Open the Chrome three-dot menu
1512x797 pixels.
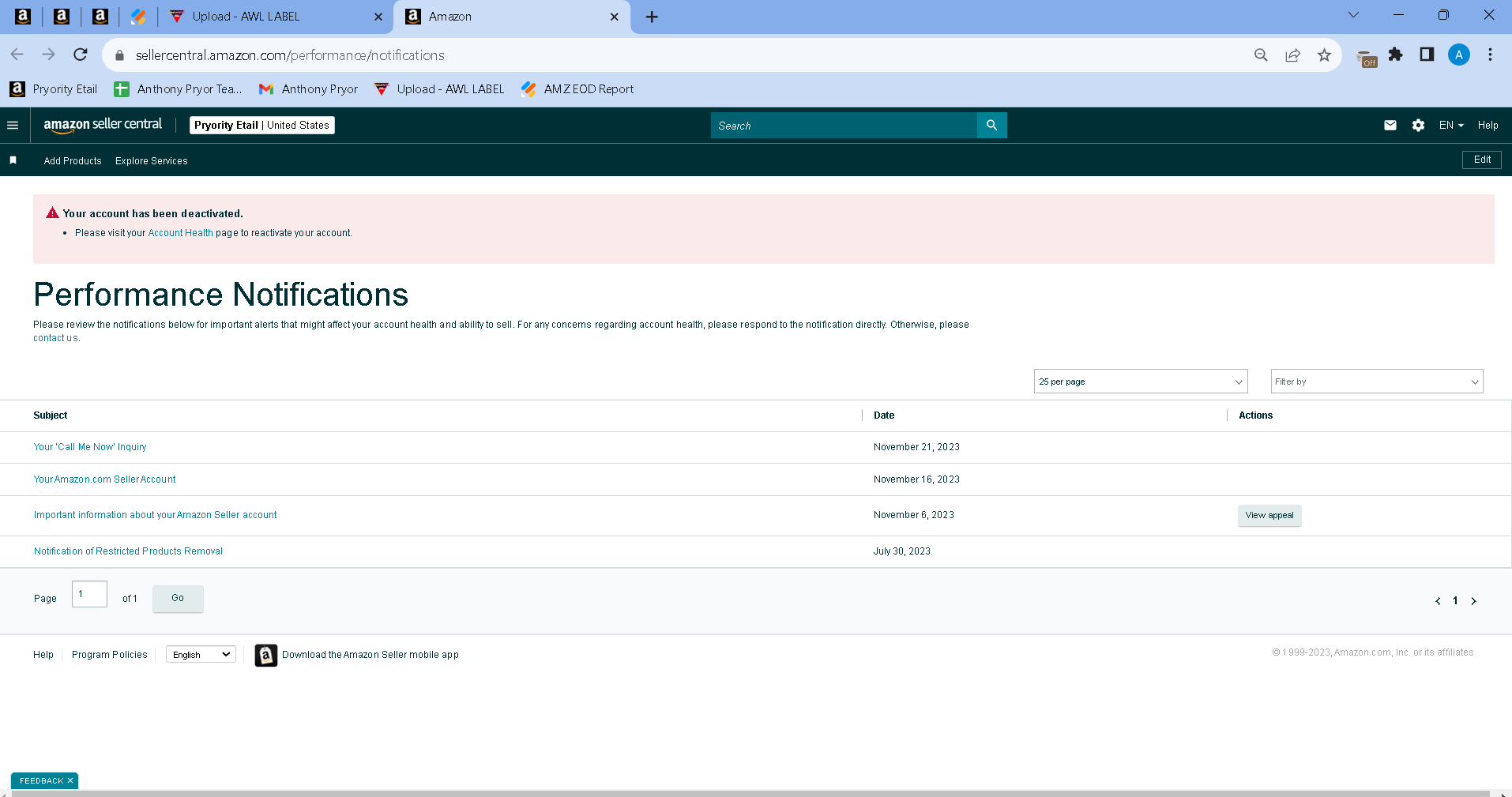click(x=1491, y=55)
